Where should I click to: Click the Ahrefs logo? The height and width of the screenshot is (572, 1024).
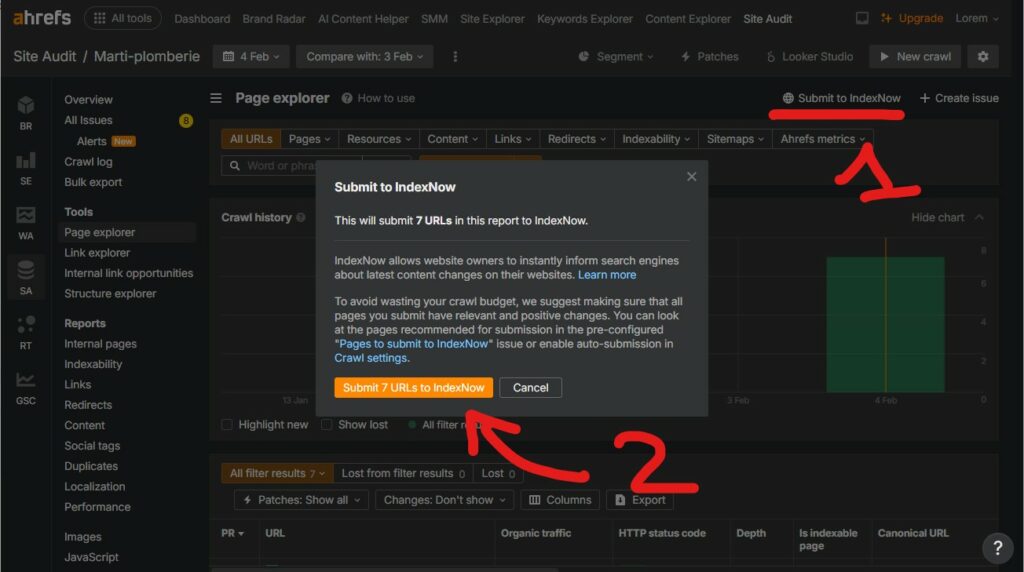click(42, 18)
